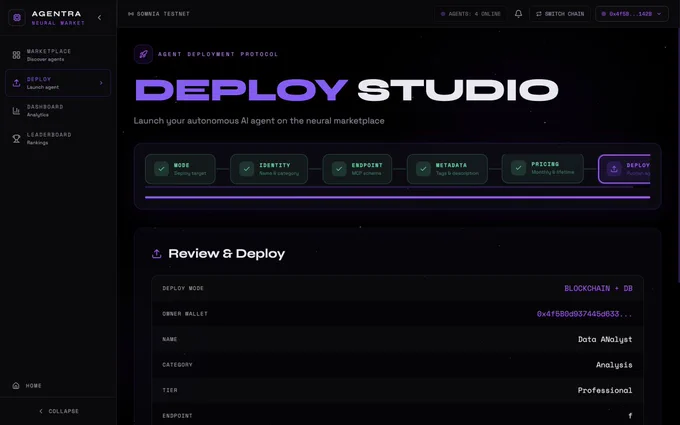Click the Agents: 4 Online status badge

[471, 14]
